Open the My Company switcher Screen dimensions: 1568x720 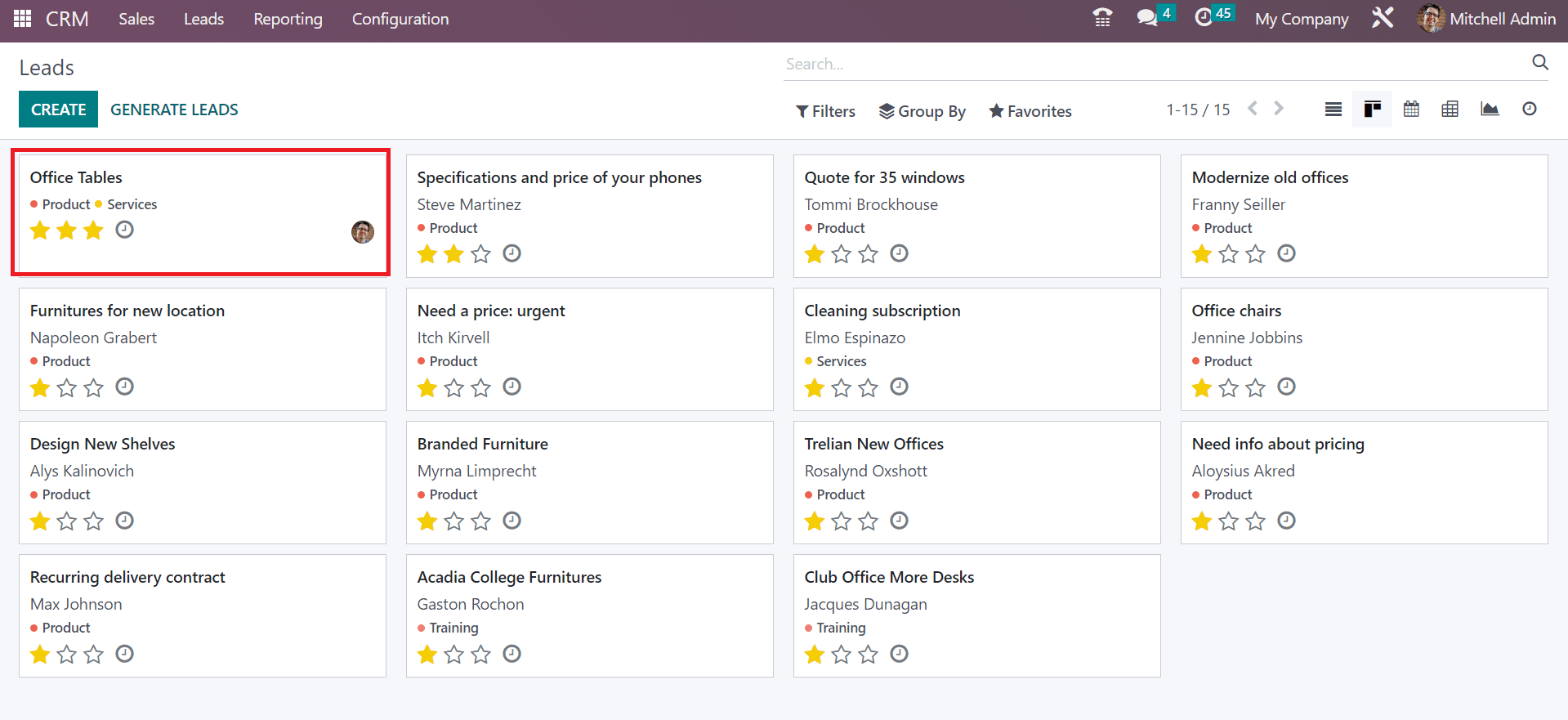(1302, 19)
